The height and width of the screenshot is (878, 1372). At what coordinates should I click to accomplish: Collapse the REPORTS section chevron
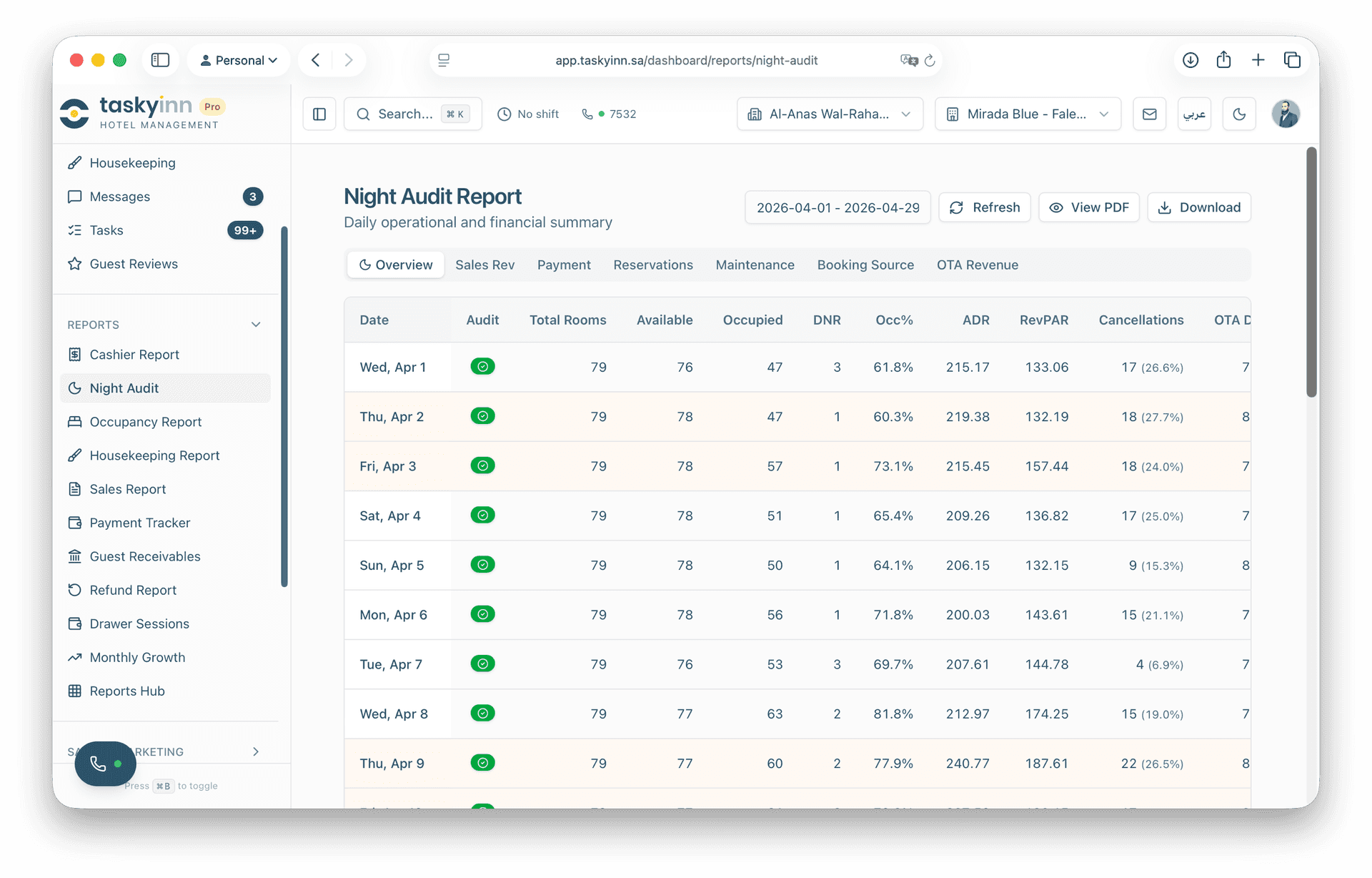tap(256, 324)
